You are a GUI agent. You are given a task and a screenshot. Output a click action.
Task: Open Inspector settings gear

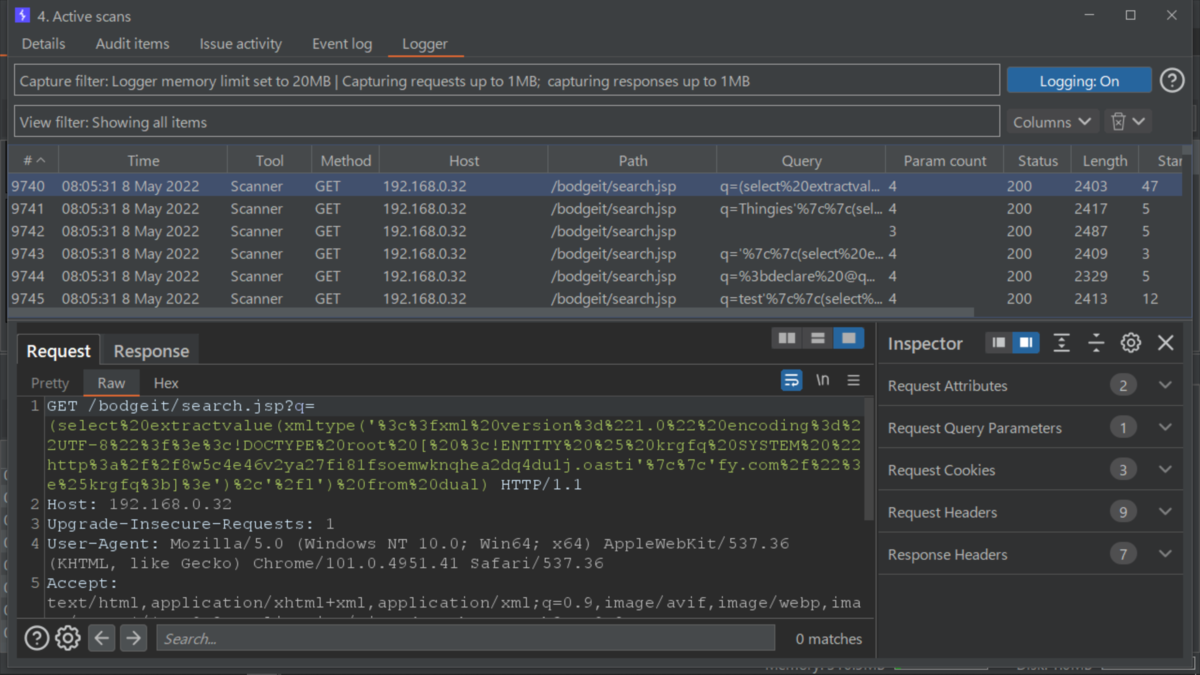[x=1131, y=343]
